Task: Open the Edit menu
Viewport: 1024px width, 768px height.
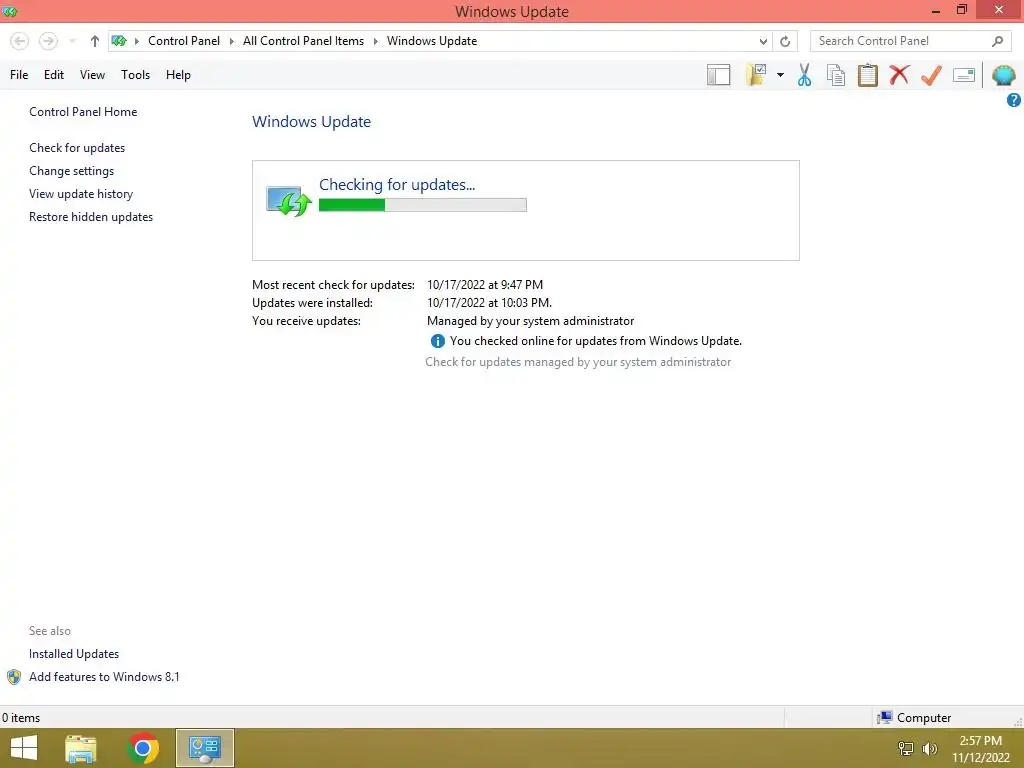Action: pos(54,74)
